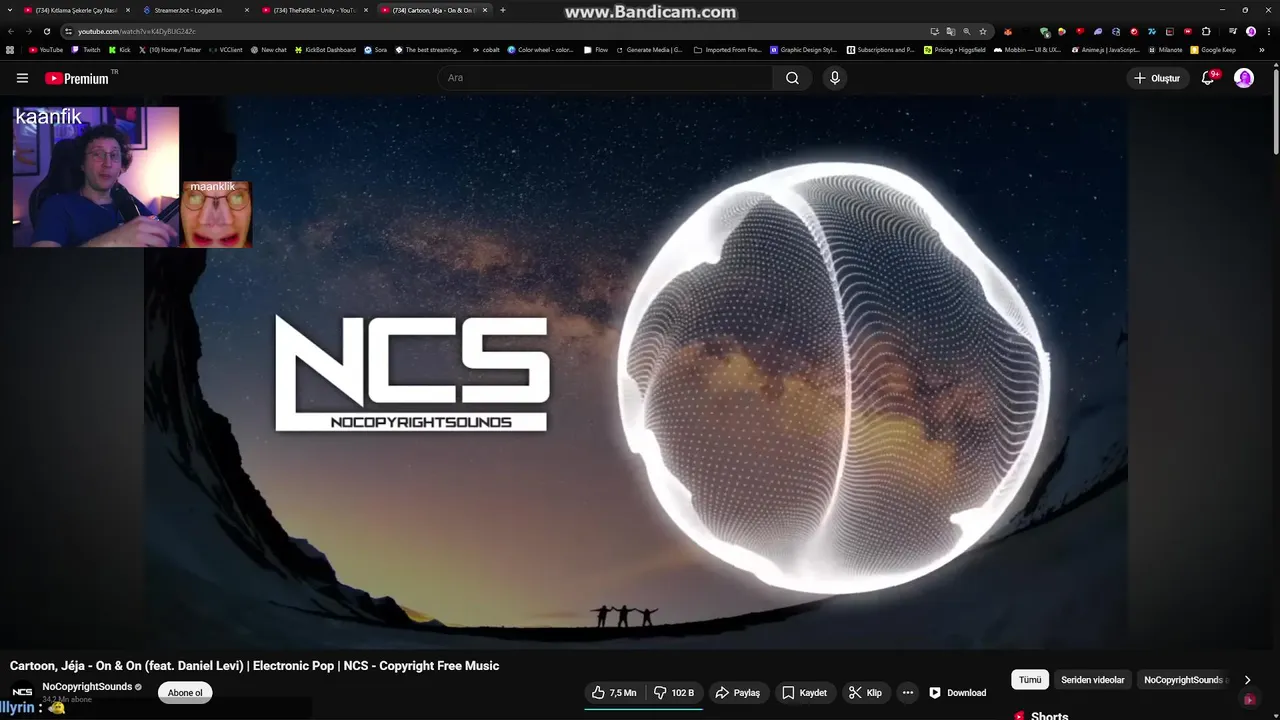Open Chrome profile avatar
The width and height of the screenshot is (1280, 720).
(1251, 31)
